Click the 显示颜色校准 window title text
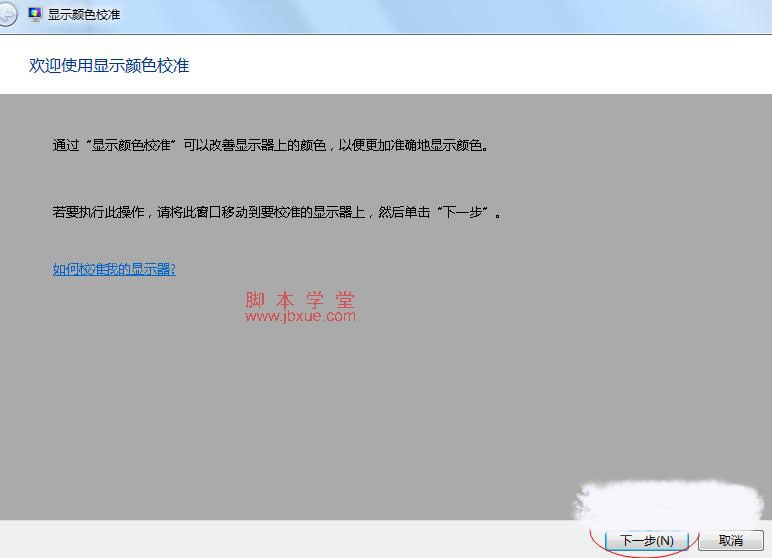Viewport: 772px width, 558px height. (x=84, y=14)
